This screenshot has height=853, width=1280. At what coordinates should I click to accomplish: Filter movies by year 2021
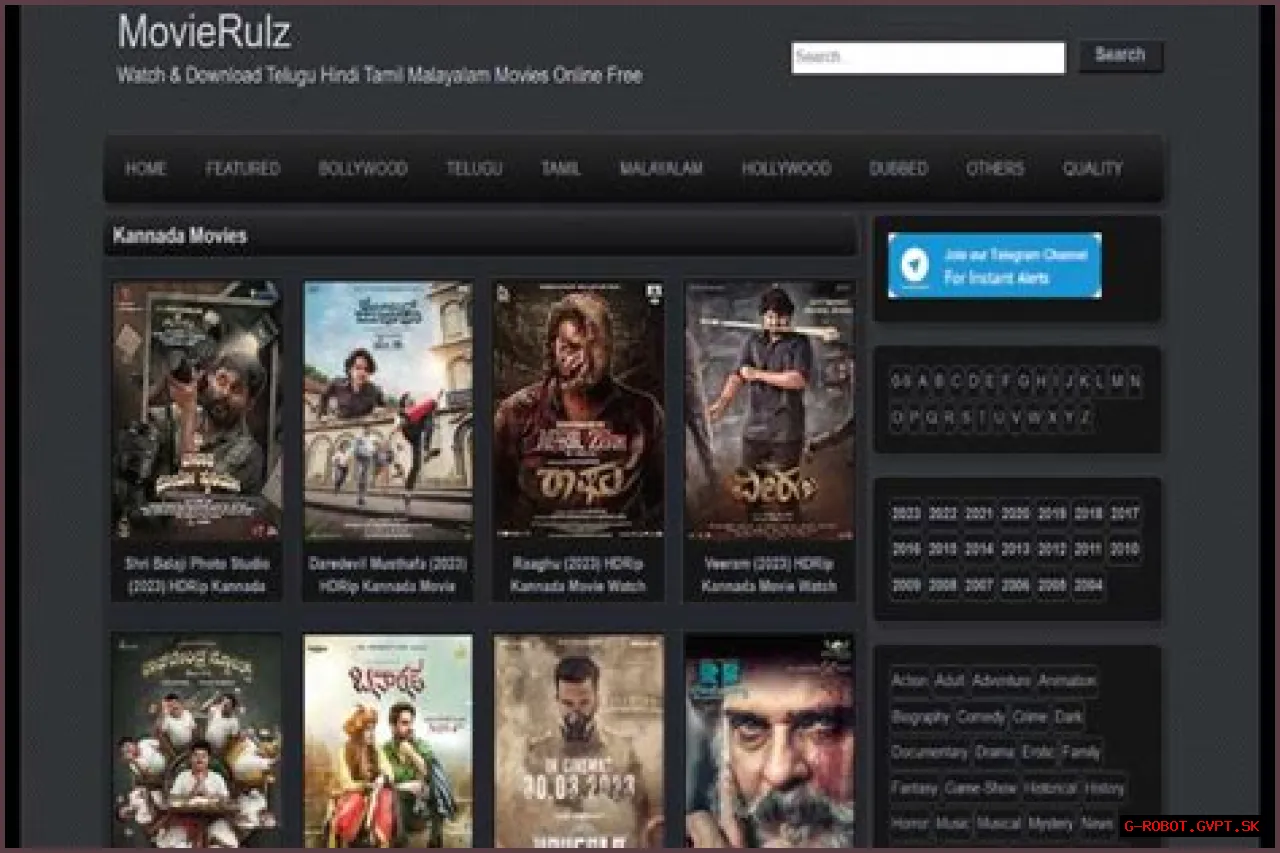979,514
